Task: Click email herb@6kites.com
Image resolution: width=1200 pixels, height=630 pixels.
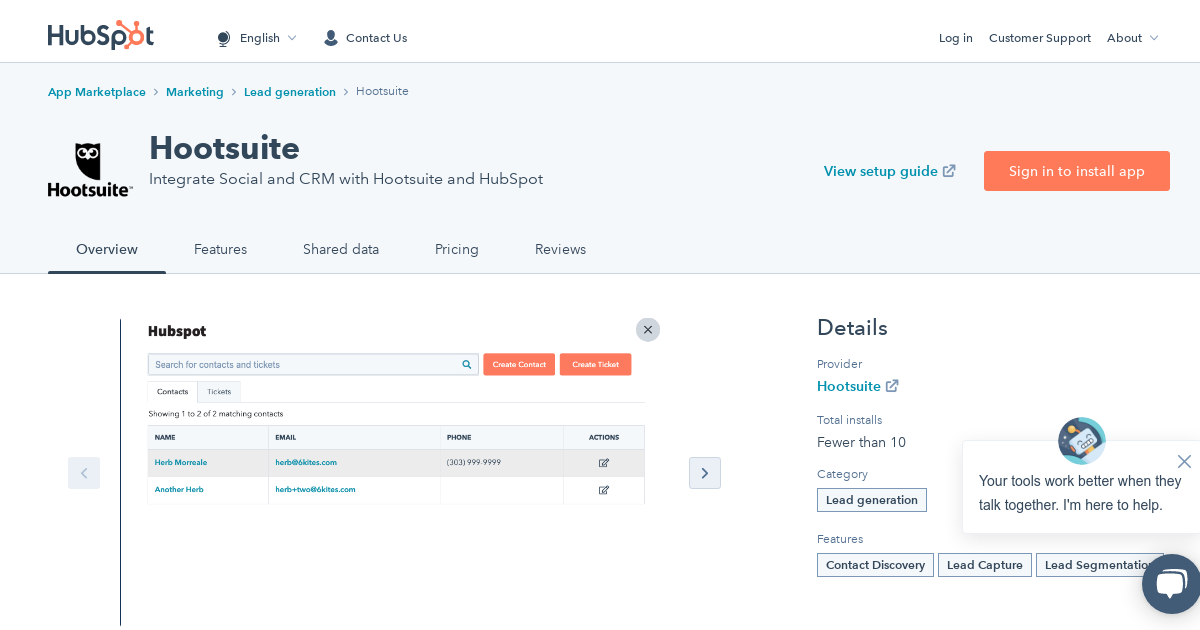Action: coord(306,463)
